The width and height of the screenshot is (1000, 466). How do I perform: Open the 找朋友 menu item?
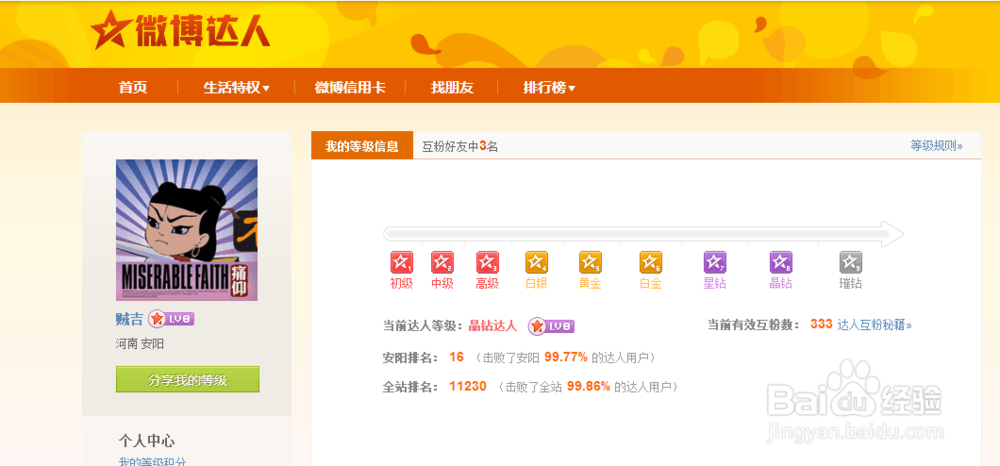point(452,88)
